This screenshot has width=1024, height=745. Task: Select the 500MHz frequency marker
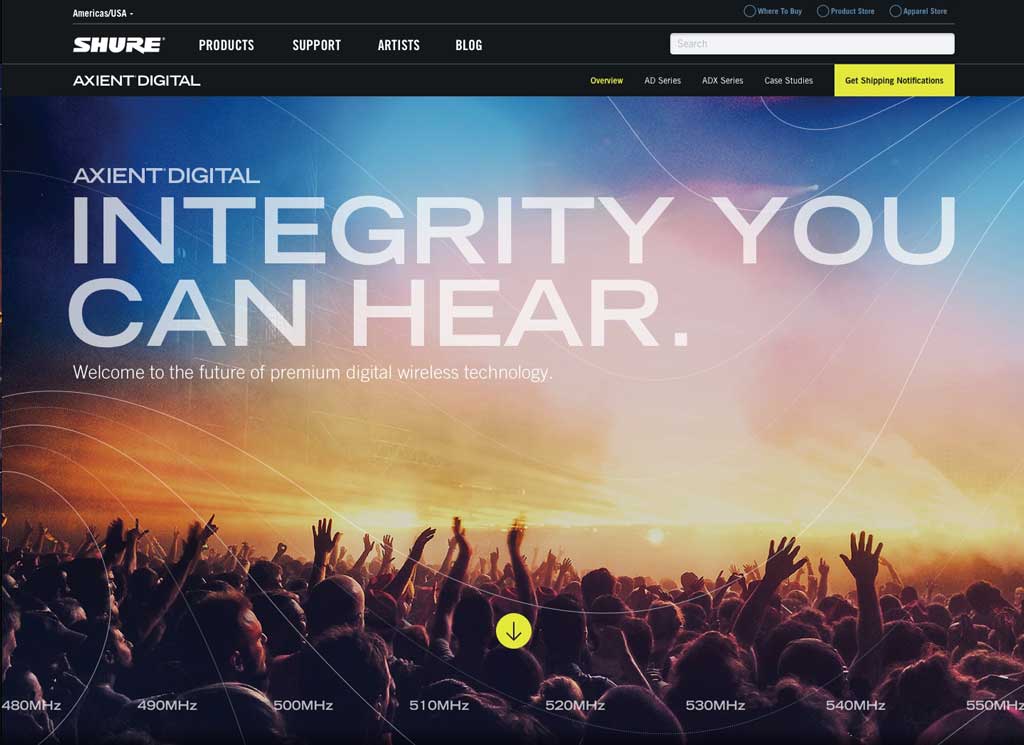[303, 705]
